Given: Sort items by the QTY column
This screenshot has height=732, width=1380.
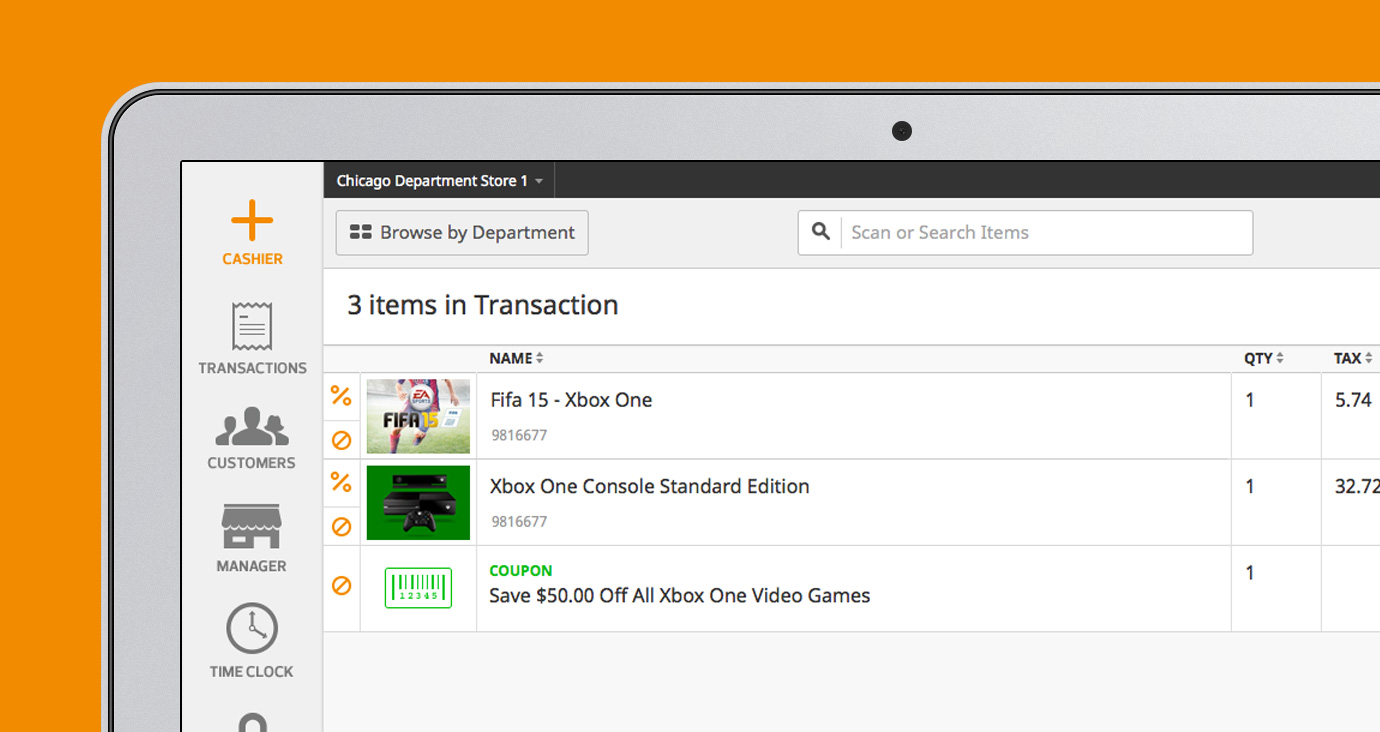Looking at the screenshot, I should point(1263,358).
